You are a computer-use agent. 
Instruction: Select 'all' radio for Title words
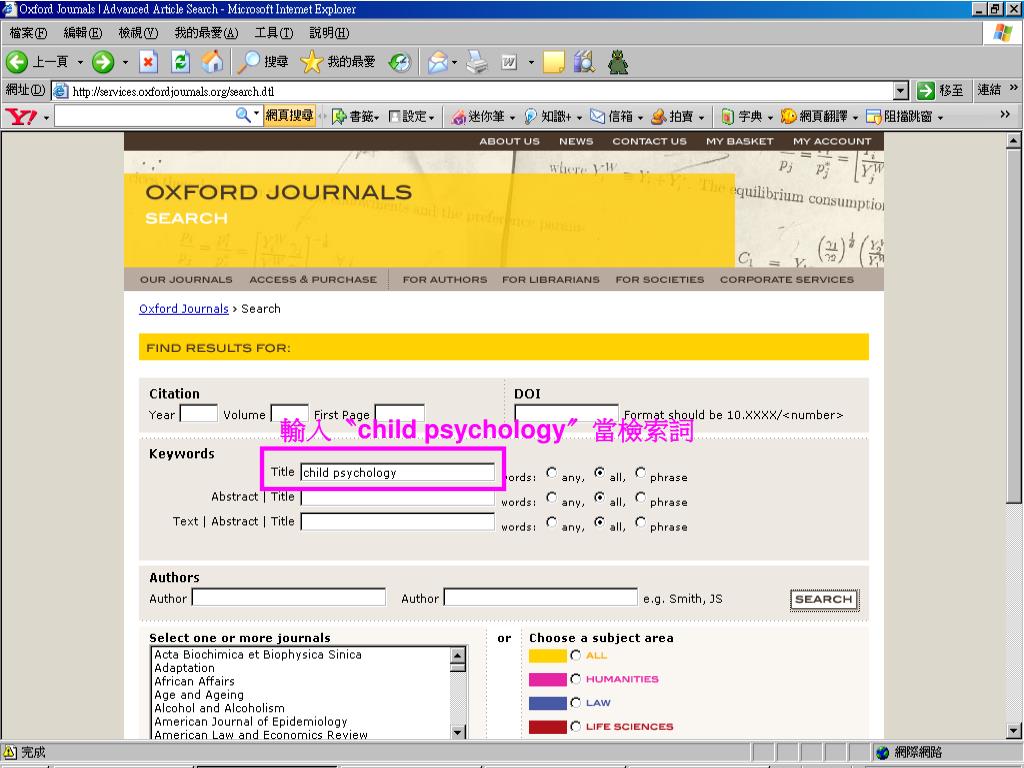[600, 472]
